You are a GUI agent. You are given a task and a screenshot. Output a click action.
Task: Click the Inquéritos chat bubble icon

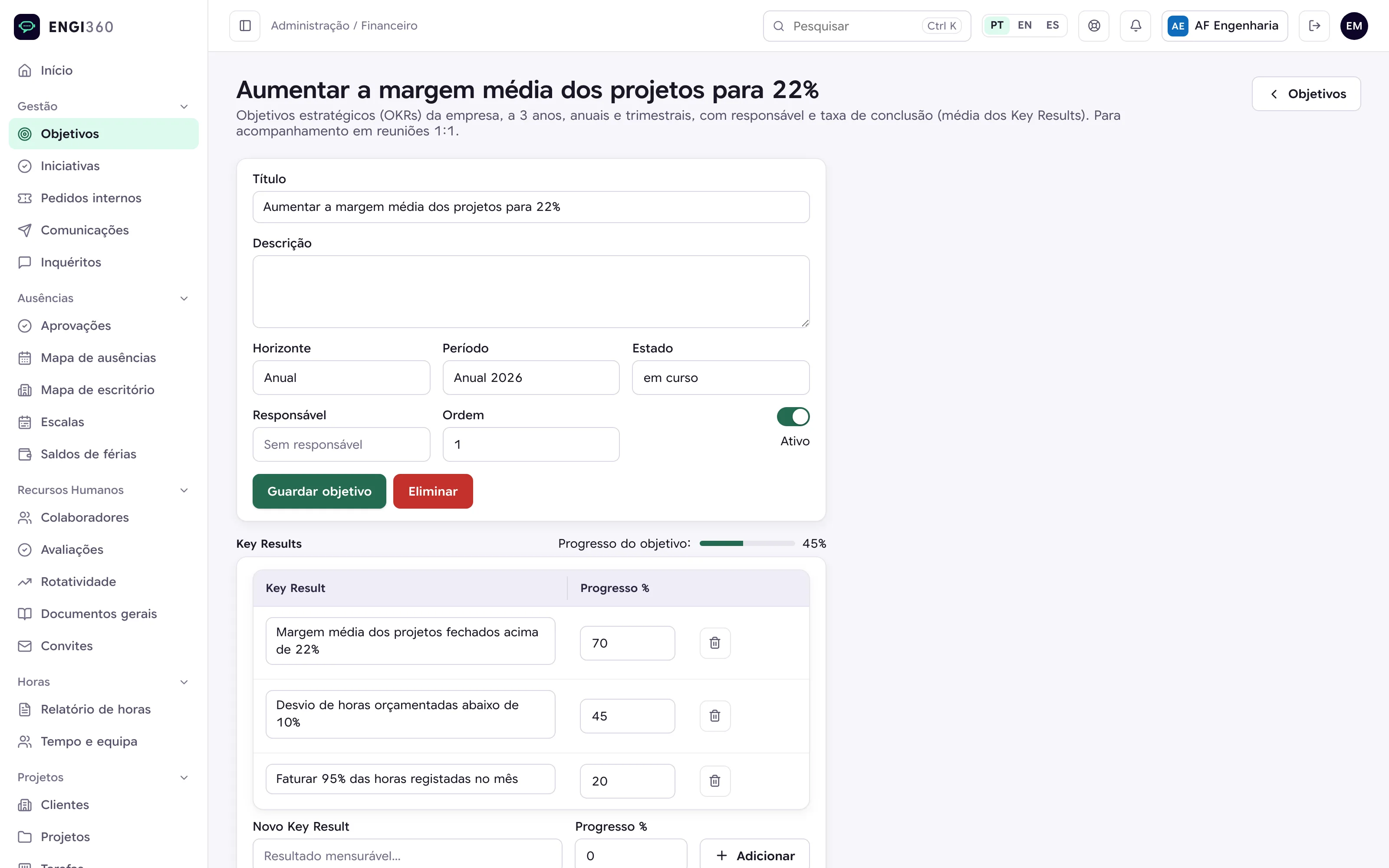(x=25, y=262)
